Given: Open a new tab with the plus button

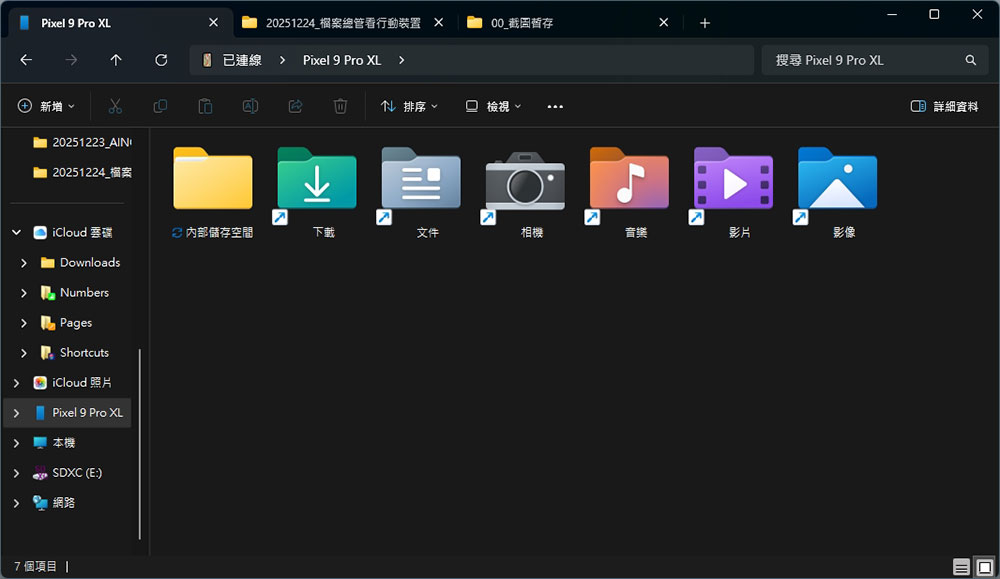Looking at the screenshot, I should pos(705,21).
